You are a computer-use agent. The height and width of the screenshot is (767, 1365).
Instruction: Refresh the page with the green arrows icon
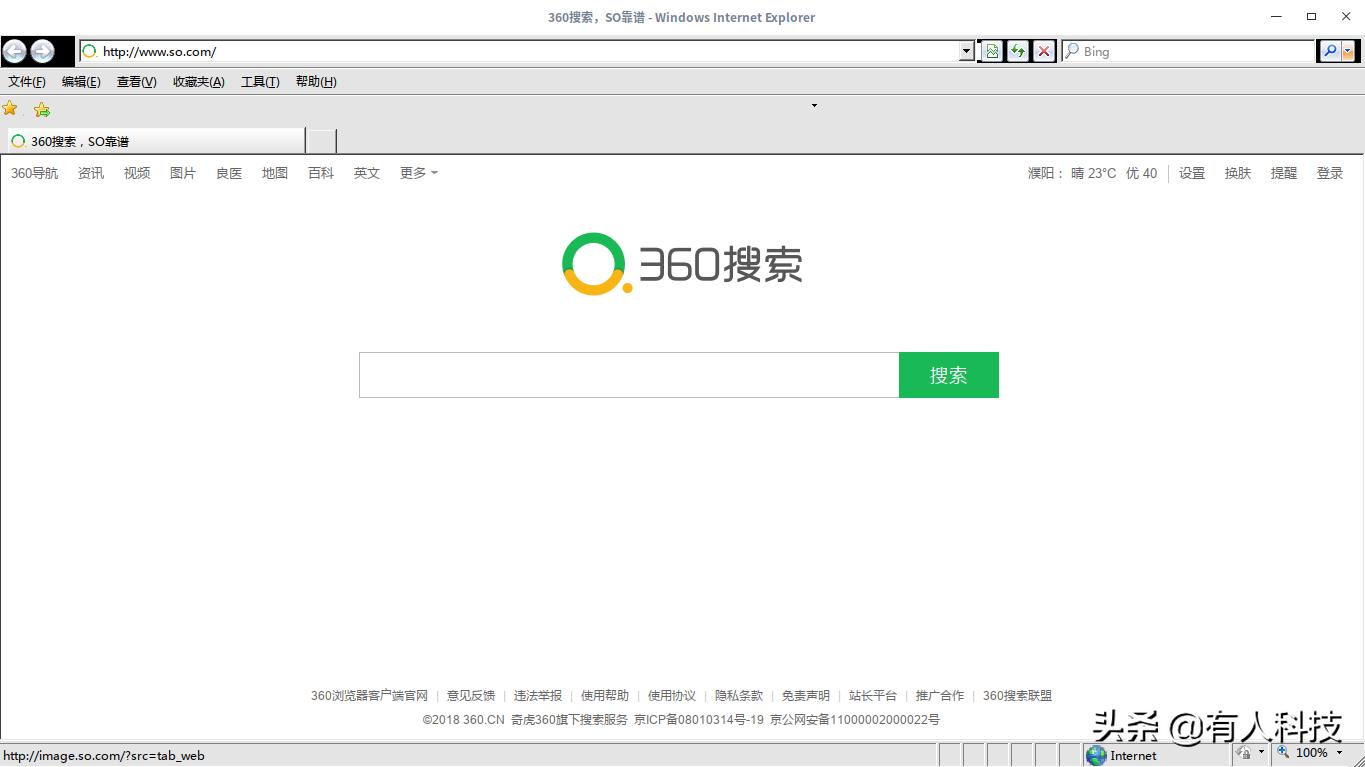[1017, 51]
